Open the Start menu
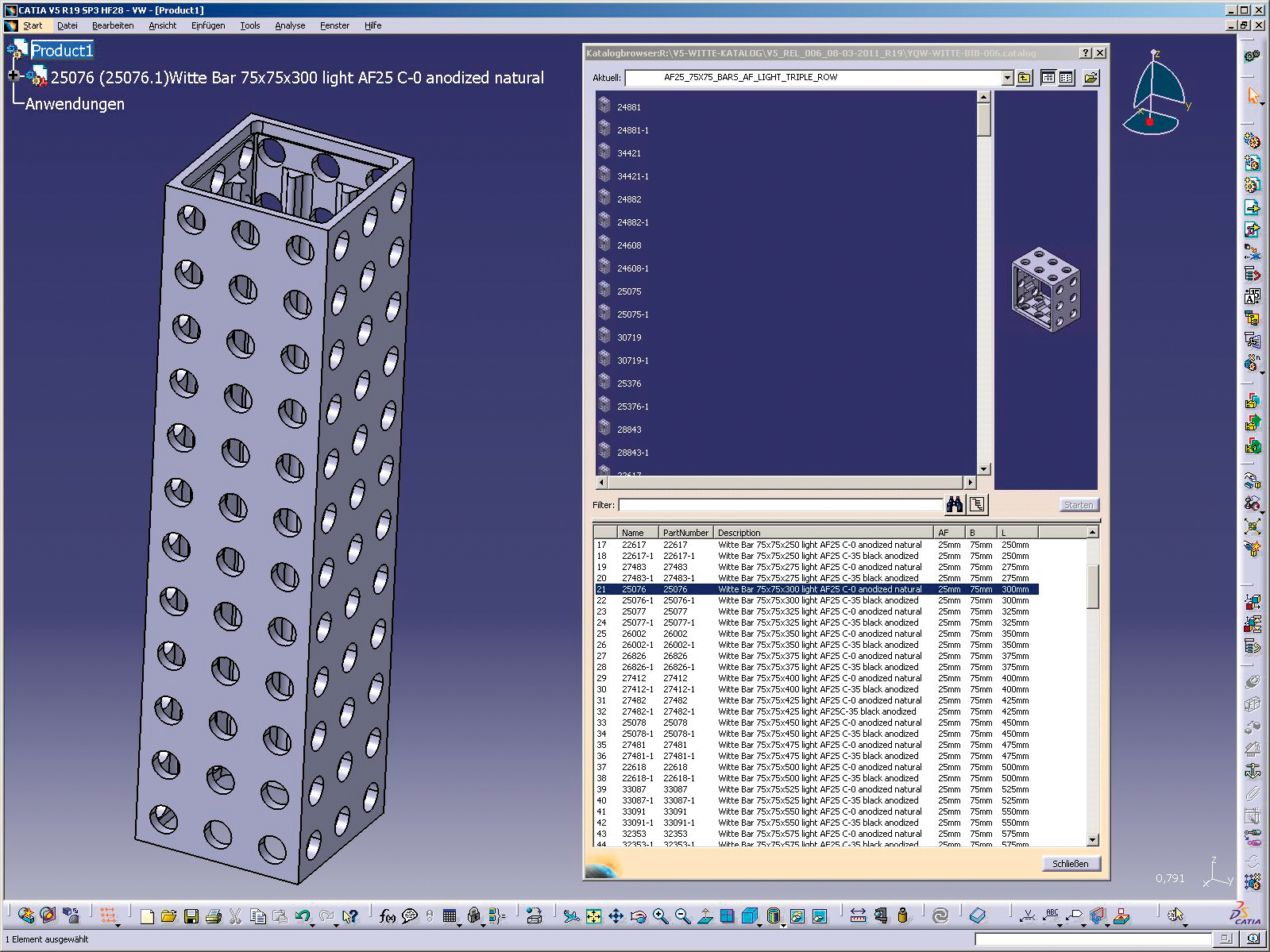 tap(33, 25)
